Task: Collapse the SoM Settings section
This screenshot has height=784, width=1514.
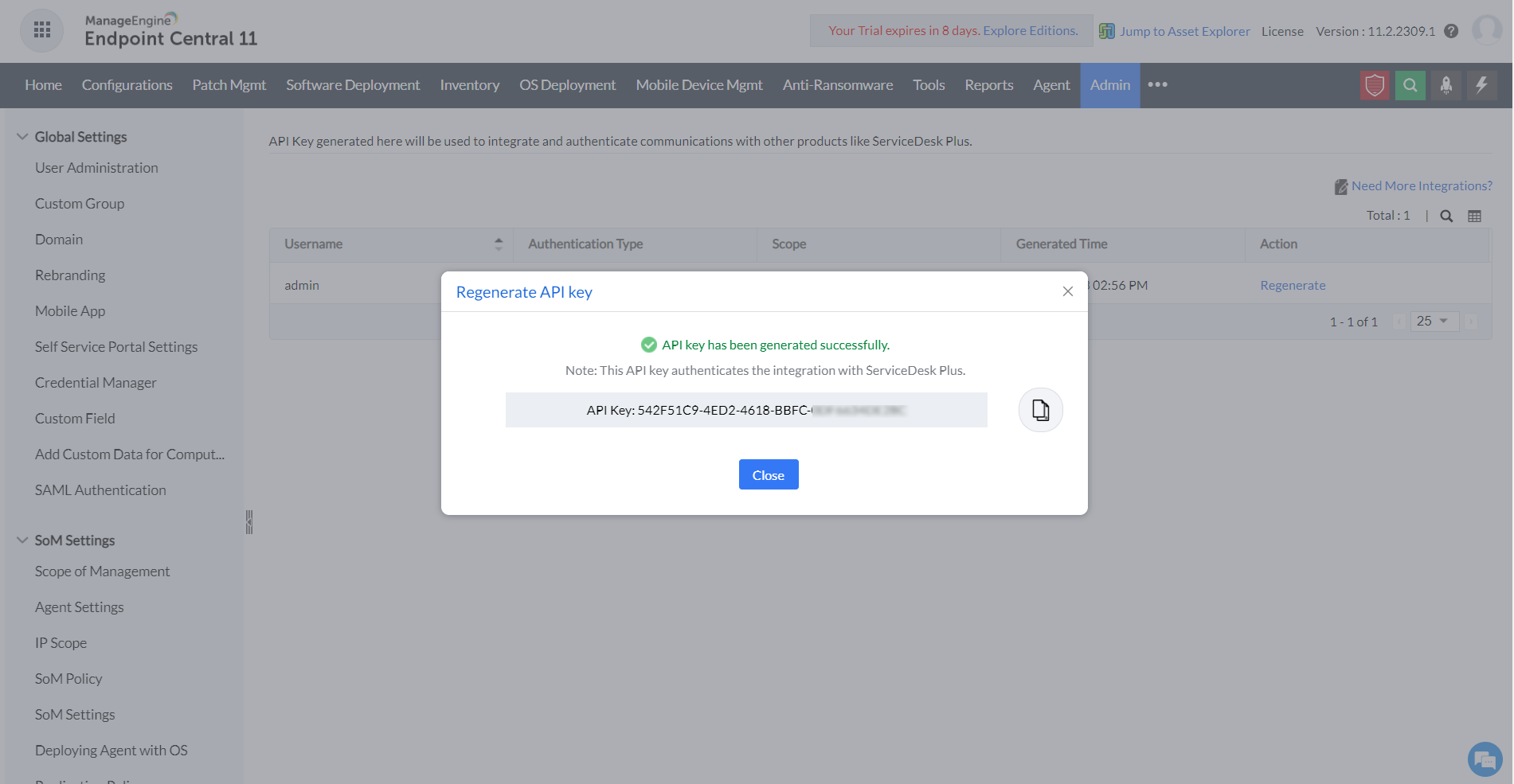Action: tap(22, 540)
